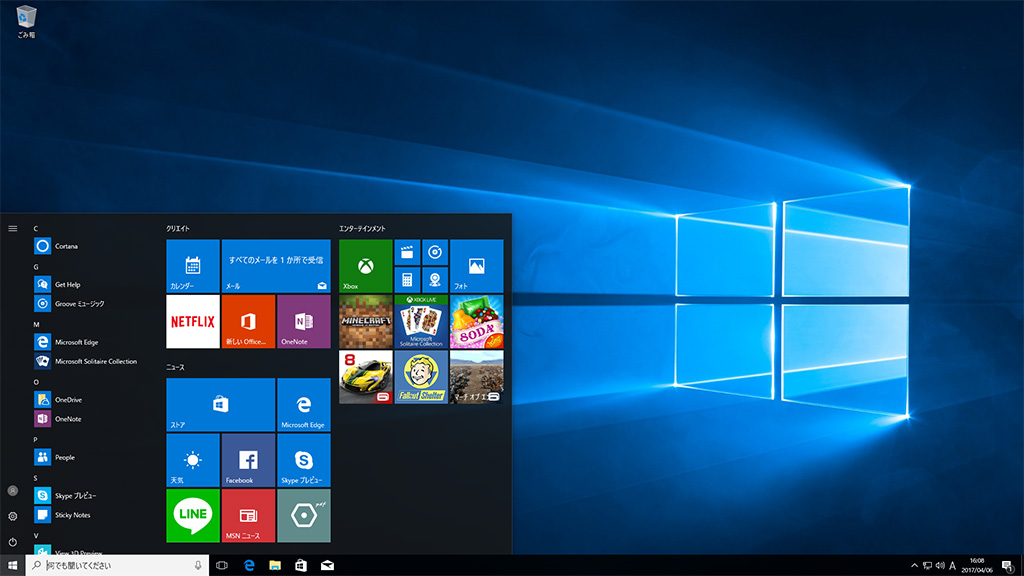
Task: Launch the Fallout Shelter tile
Action: pyautogui.click(x=421, y=377)
